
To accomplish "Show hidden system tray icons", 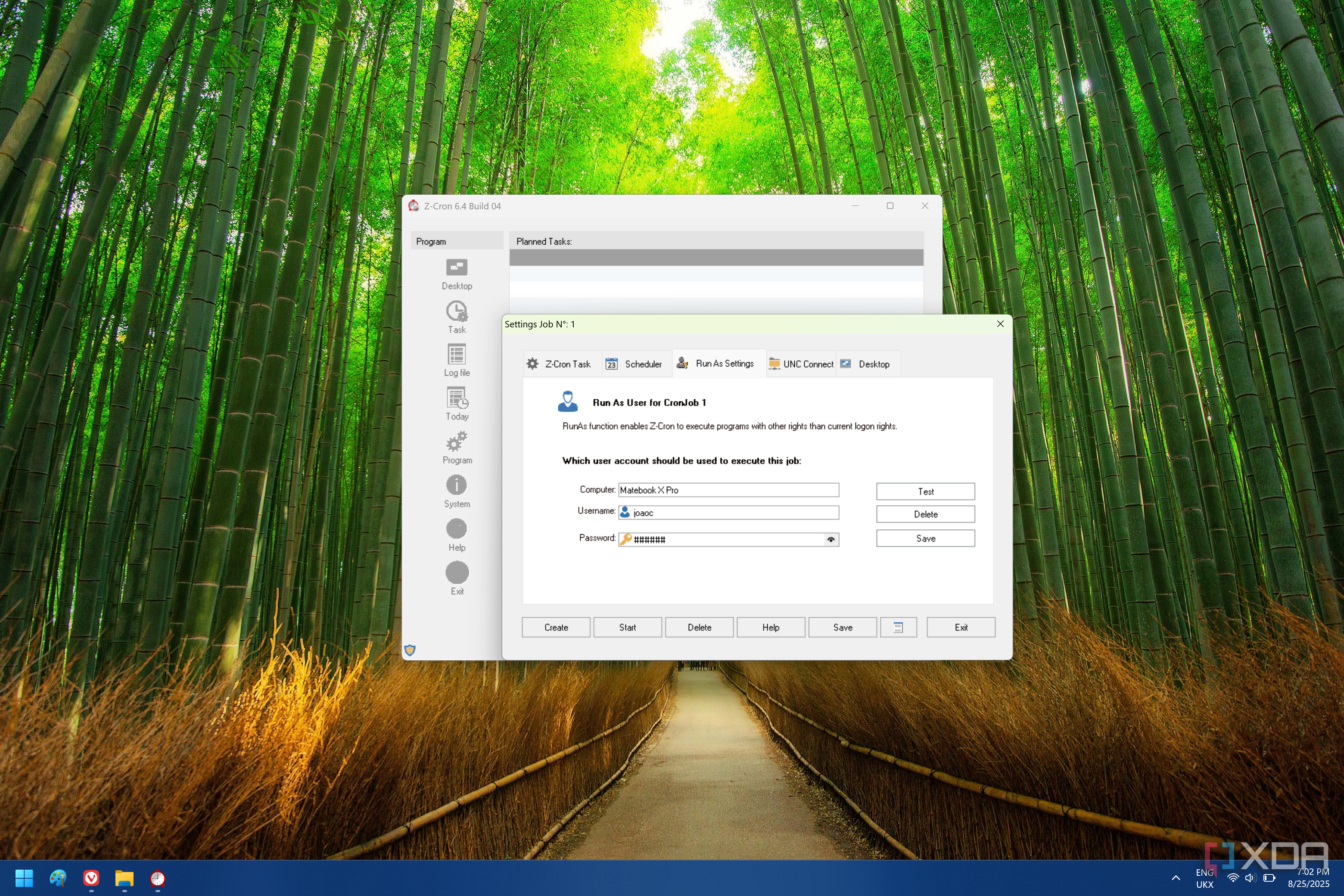I will click(x=1176, y=878).
